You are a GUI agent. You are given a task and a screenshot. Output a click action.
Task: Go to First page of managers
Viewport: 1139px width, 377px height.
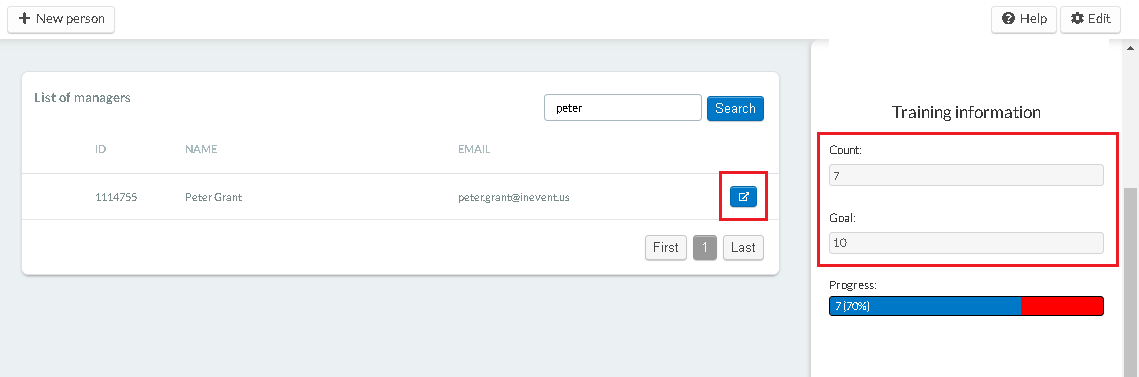[x=665, y=248]
